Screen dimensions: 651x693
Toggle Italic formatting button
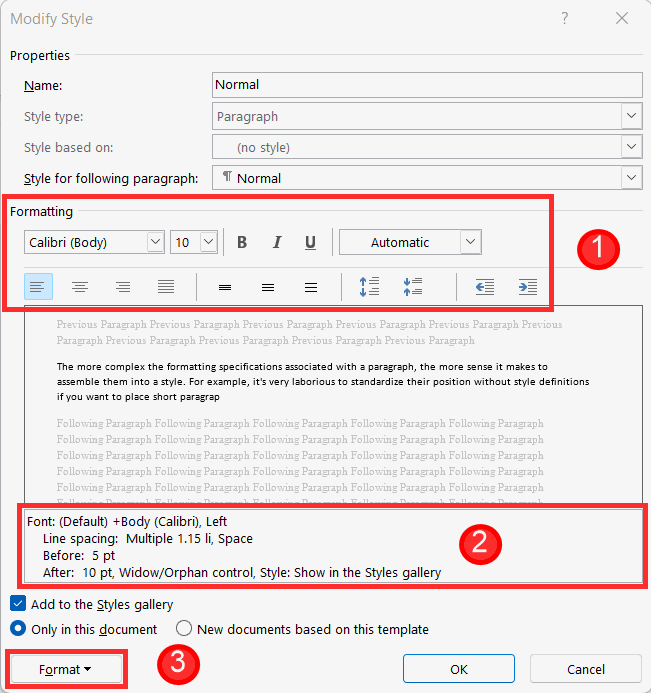point(277,242)
